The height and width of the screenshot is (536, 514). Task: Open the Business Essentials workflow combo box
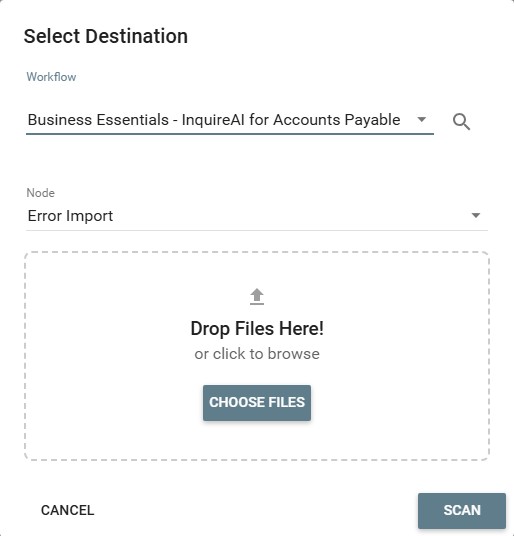click(230, 120)
